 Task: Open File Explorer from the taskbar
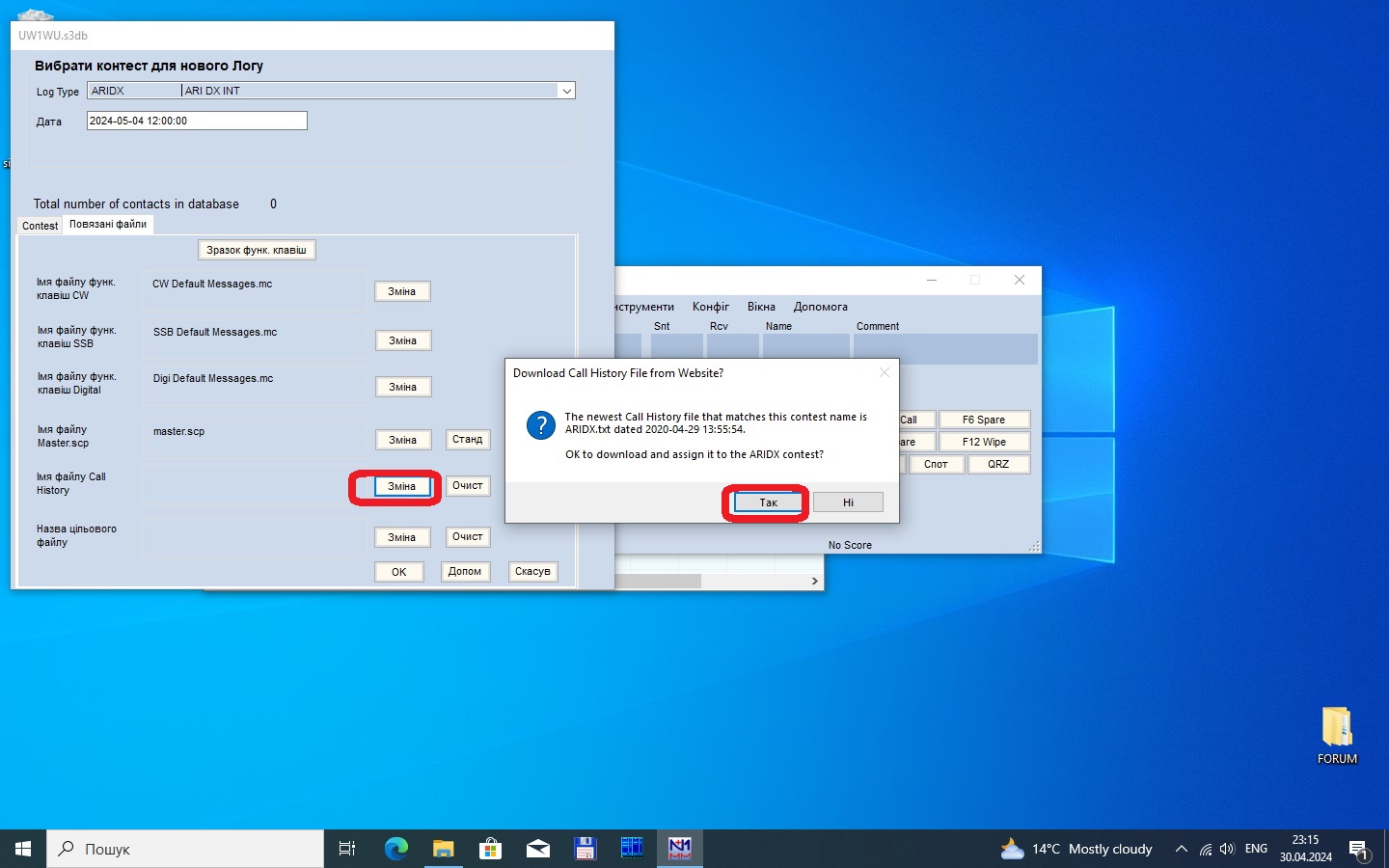pos(443,849)
